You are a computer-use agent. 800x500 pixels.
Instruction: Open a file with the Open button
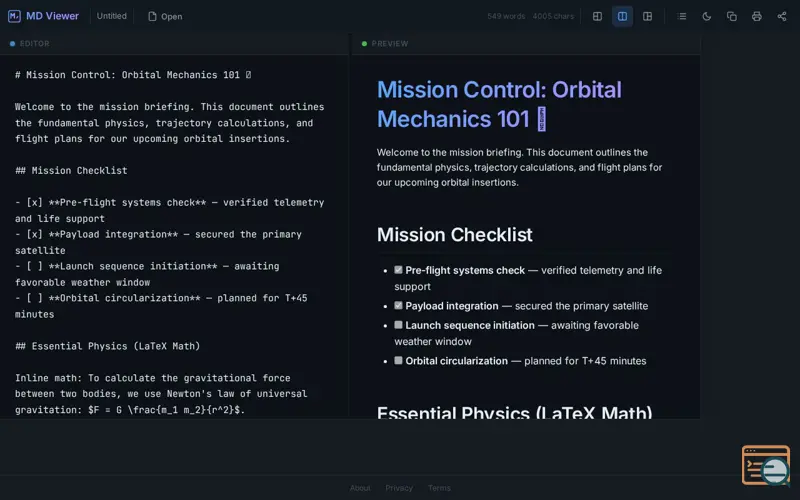tap(165, 16)
